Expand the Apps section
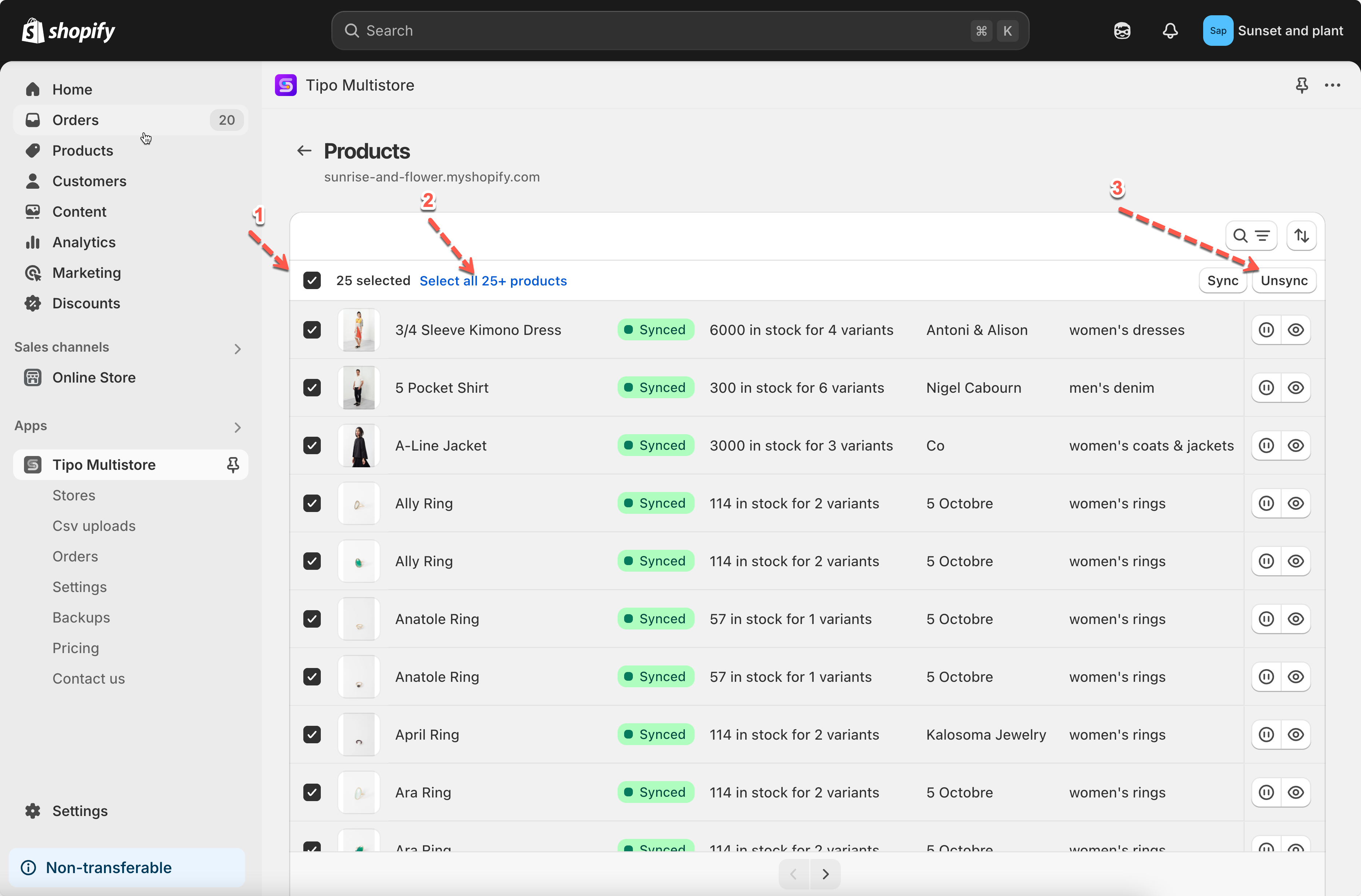Image resolution: width=1361 pixels, height=896 pixels. 238,427
